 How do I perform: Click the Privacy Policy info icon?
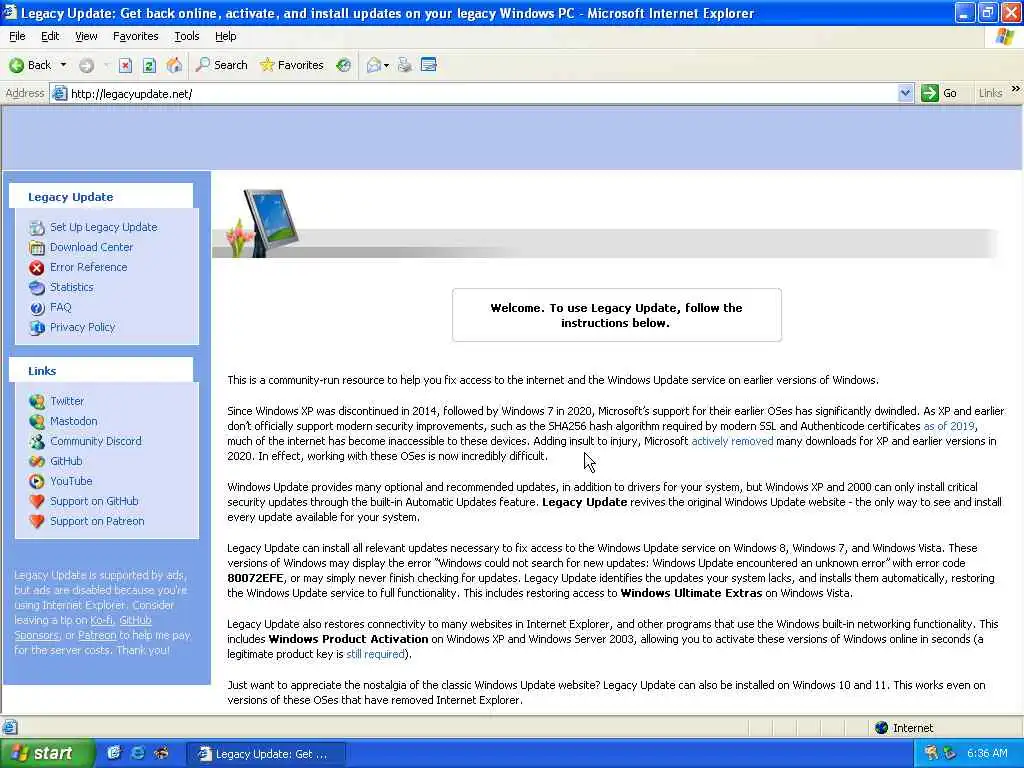point(37,328)
